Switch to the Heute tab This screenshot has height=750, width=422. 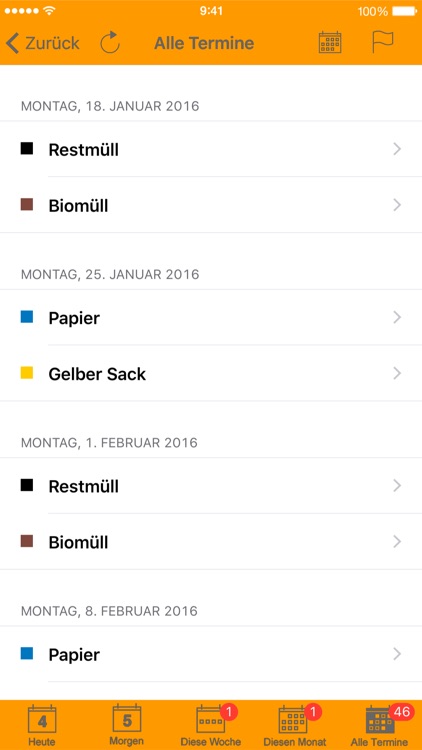click(x=42, y=725)
